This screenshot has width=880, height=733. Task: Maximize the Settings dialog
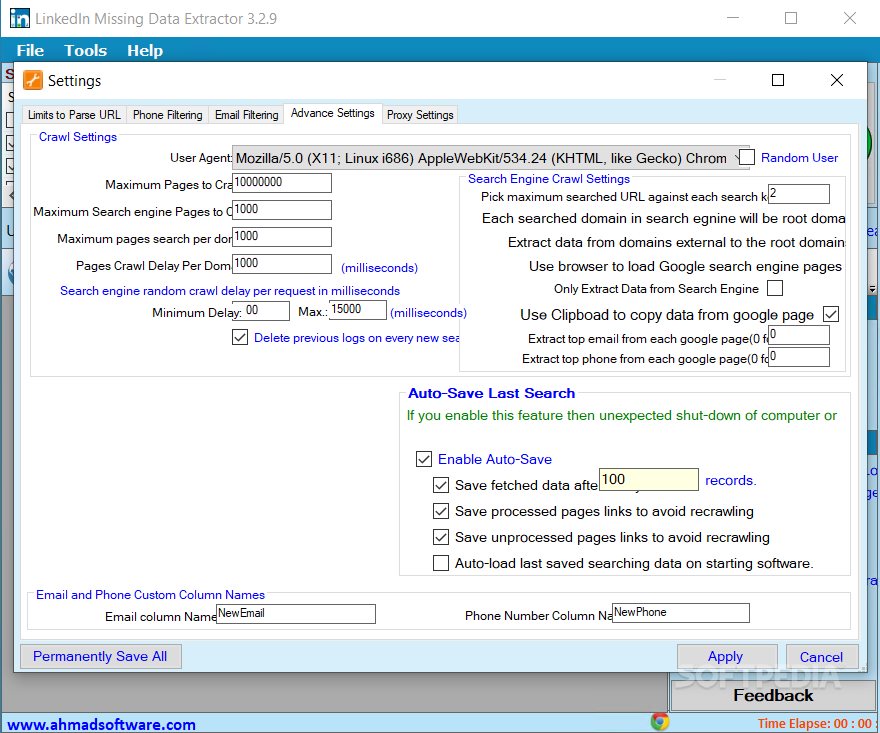click(778, 80)
